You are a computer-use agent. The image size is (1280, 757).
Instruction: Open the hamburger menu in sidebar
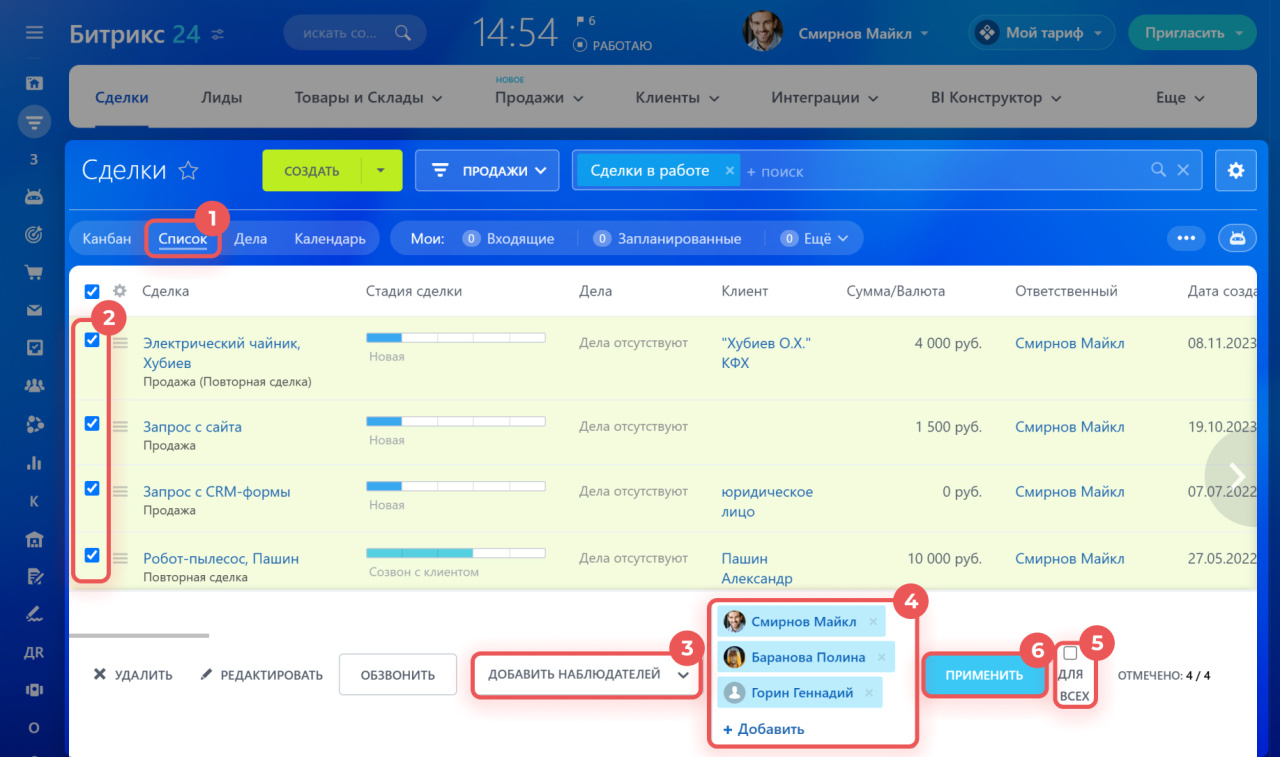click(x=34, y=33)
